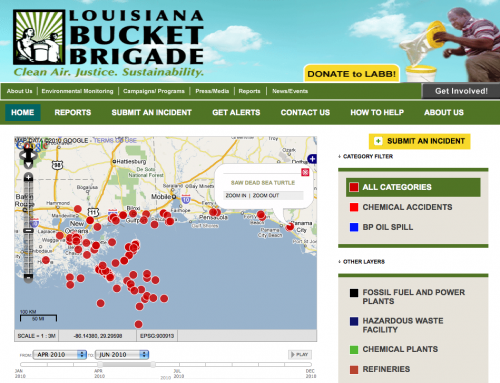
Task: Open Saw Dead Sea Turtle report link
Action: [263, 183]
